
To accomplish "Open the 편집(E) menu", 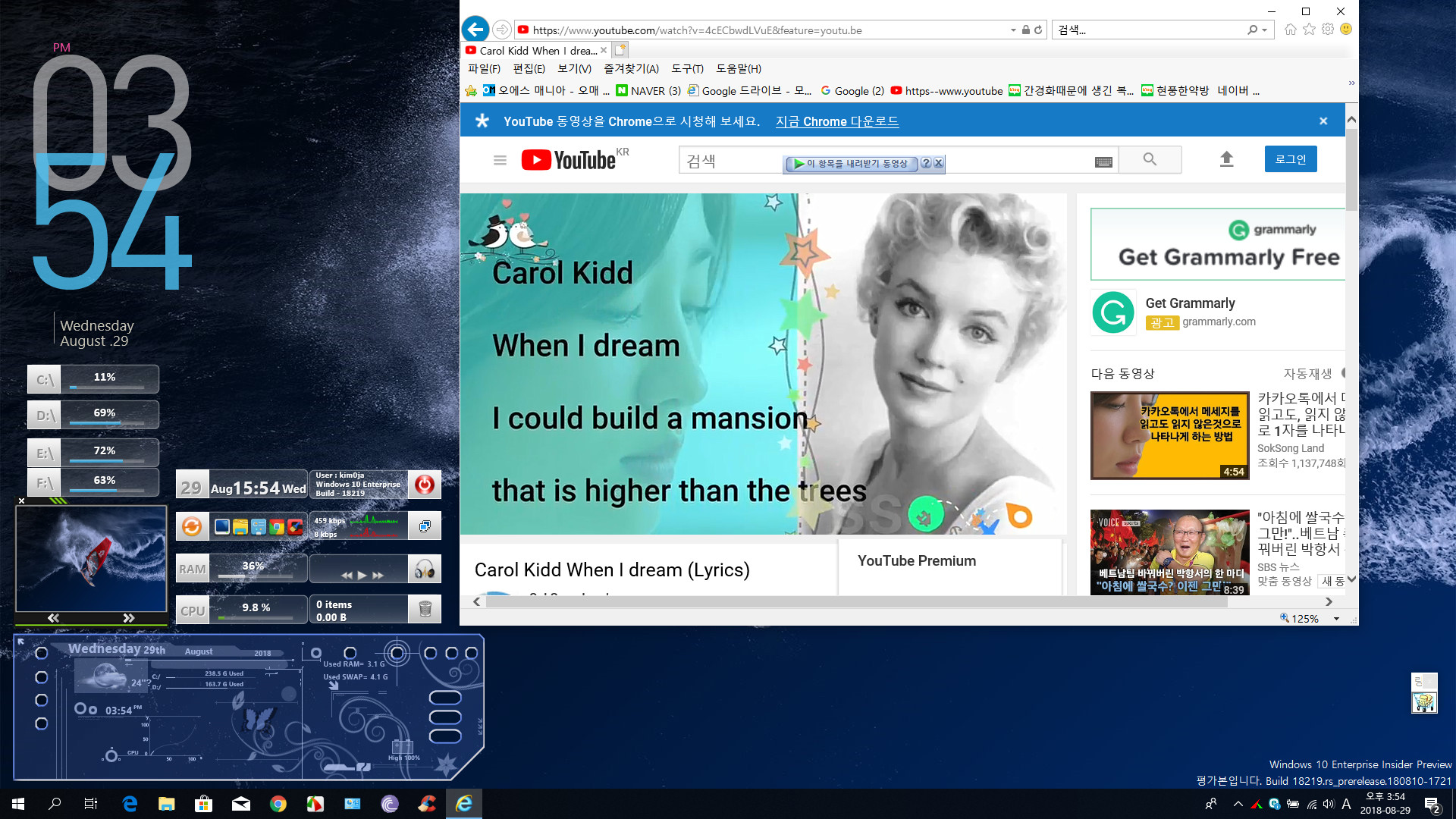I will click(529, 69).
